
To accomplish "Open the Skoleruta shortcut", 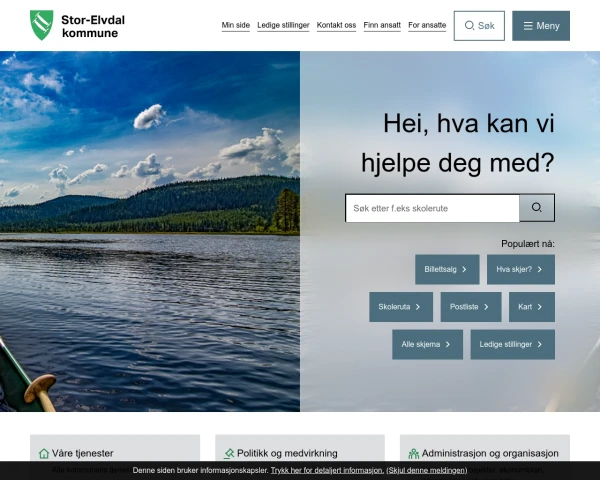I will point(401,307).
